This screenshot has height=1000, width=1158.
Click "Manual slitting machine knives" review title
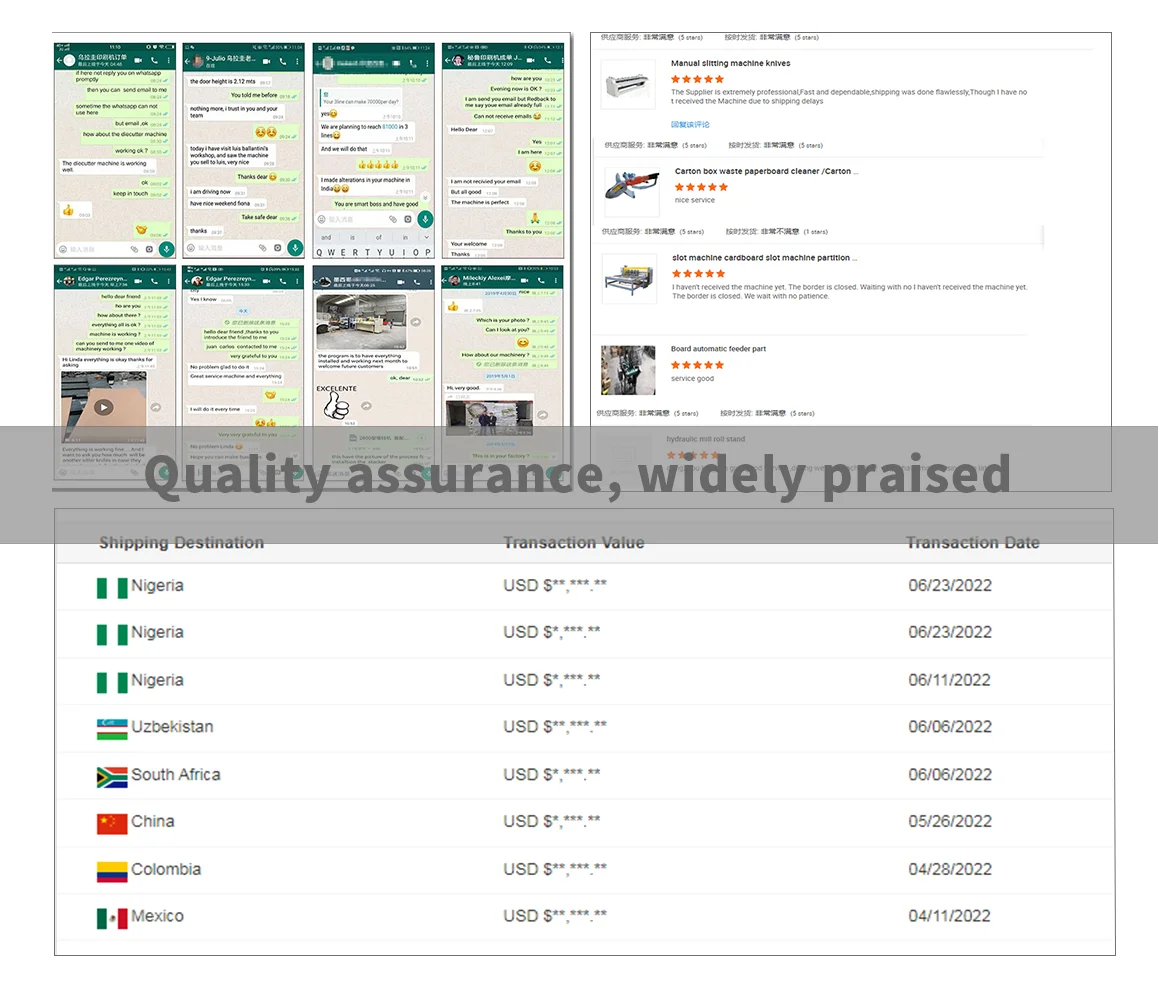(730, 64)
